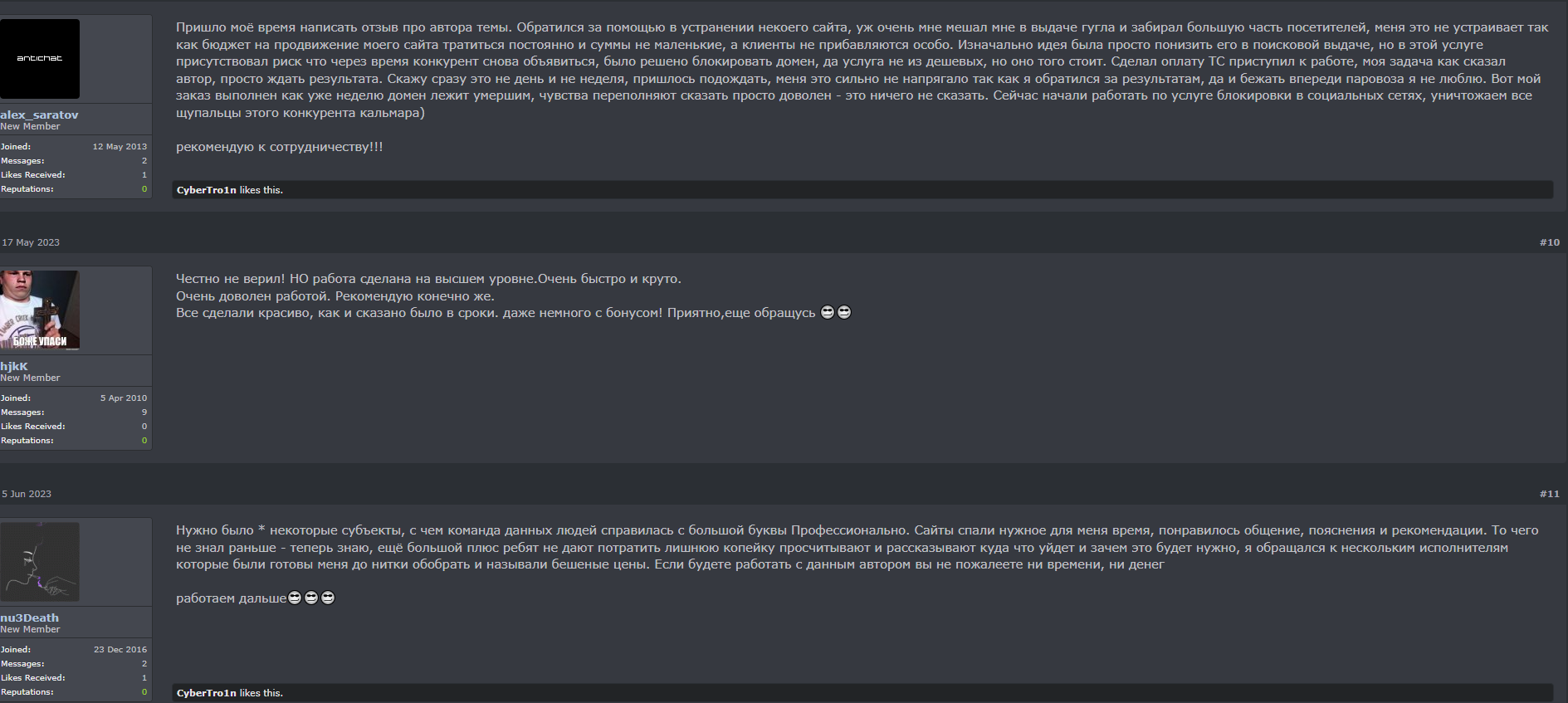Open nu3Death's avatar image
The height and width of the screenshot is (703, 1568).
click(40, 561)
